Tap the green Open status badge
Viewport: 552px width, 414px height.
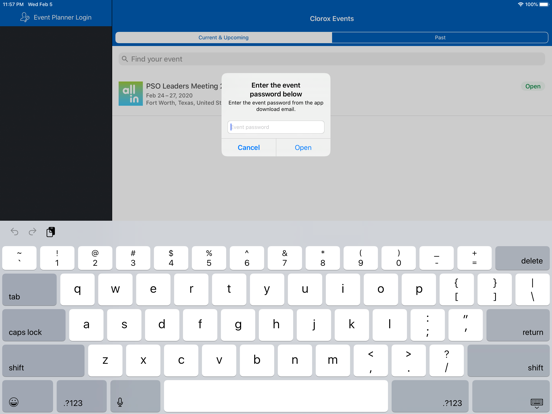point(533,86)
